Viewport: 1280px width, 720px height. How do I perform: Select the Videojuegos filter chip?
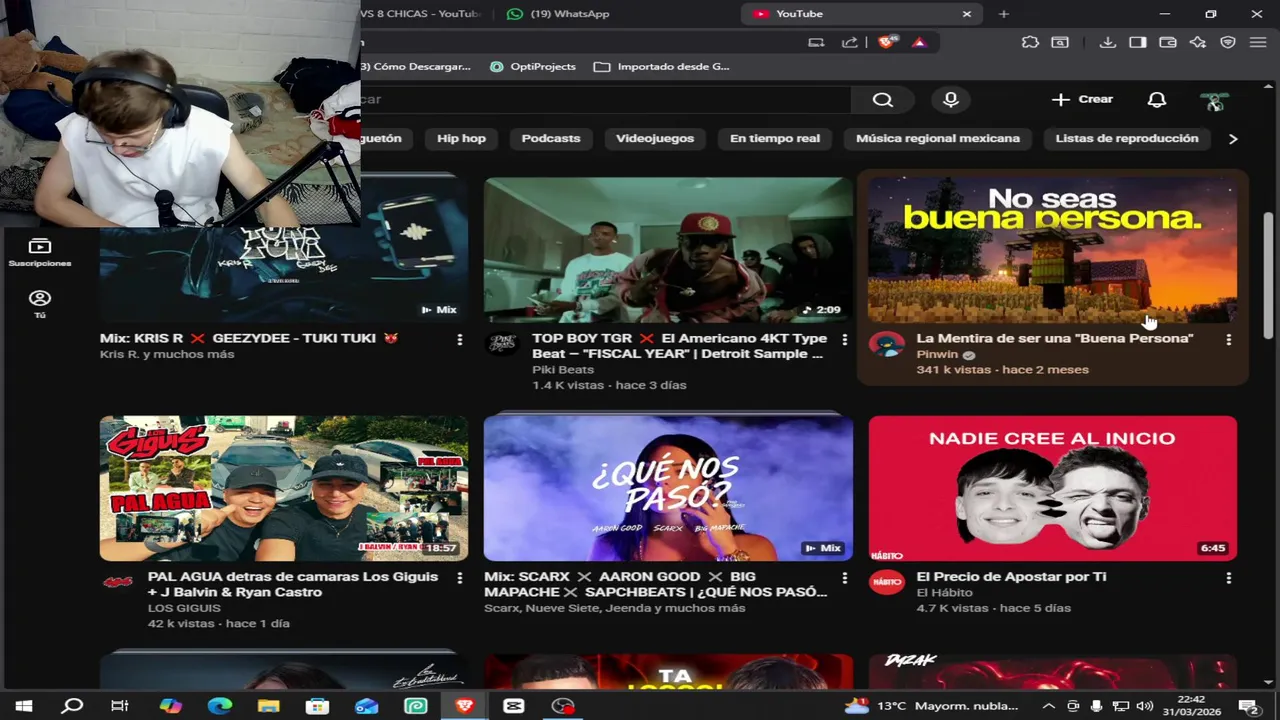click(x=655, y=138)
